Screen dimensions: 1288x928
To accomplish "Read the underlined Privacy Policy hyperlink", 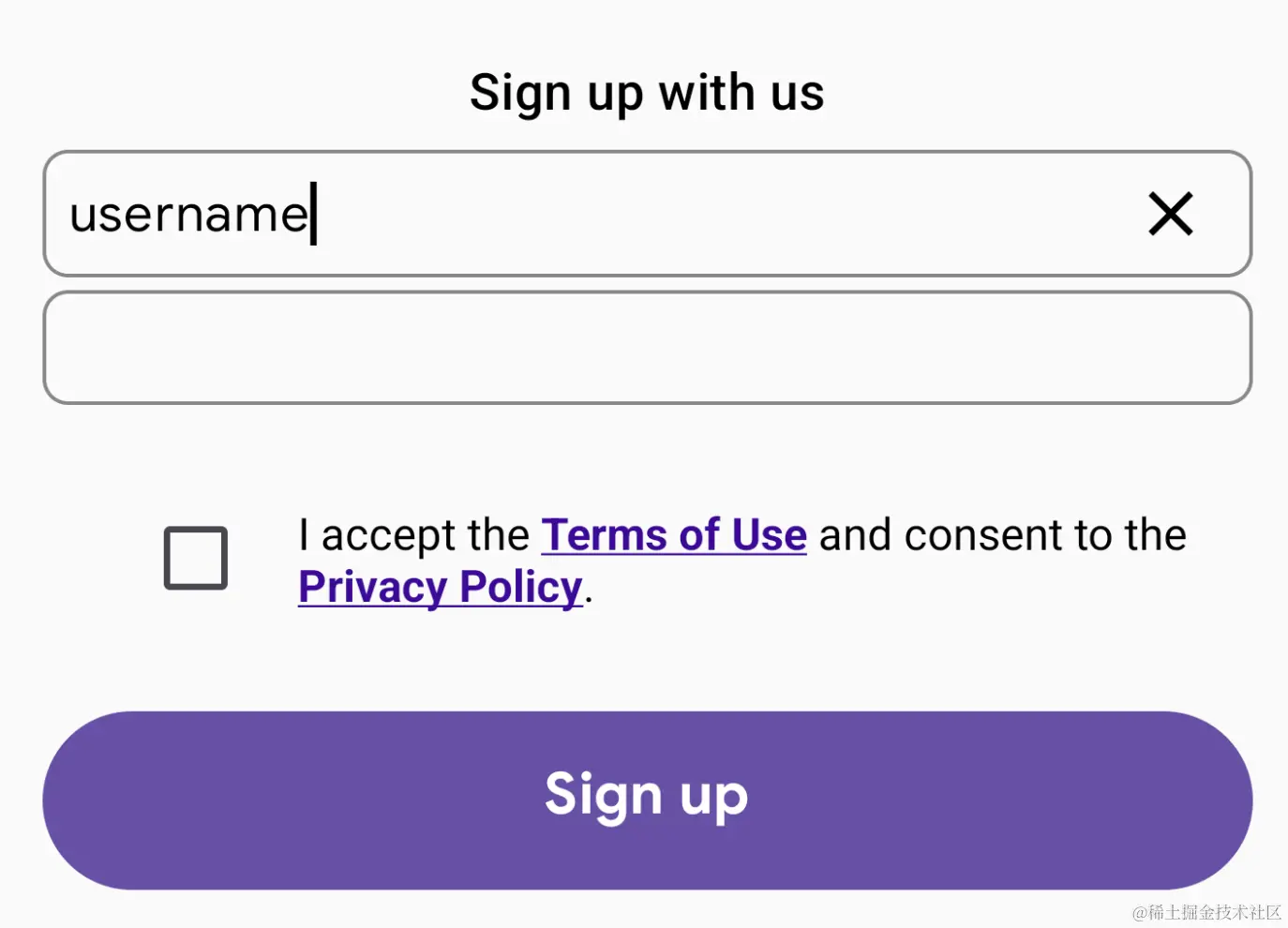I will tap(441, 588).
